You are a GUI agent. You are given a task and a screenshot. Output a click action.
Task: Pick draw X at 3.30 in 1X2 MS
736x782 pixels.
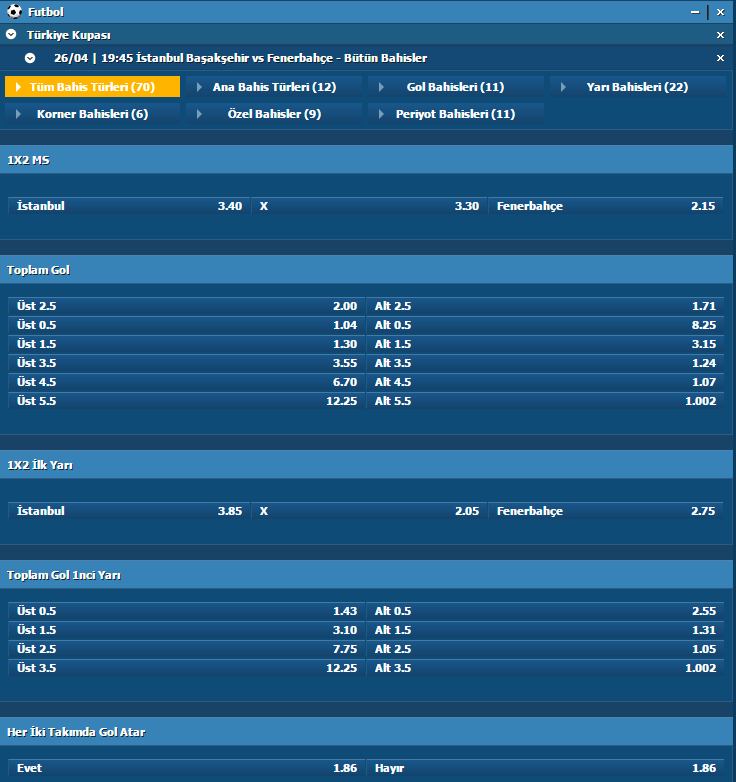[x=369, y=206]
